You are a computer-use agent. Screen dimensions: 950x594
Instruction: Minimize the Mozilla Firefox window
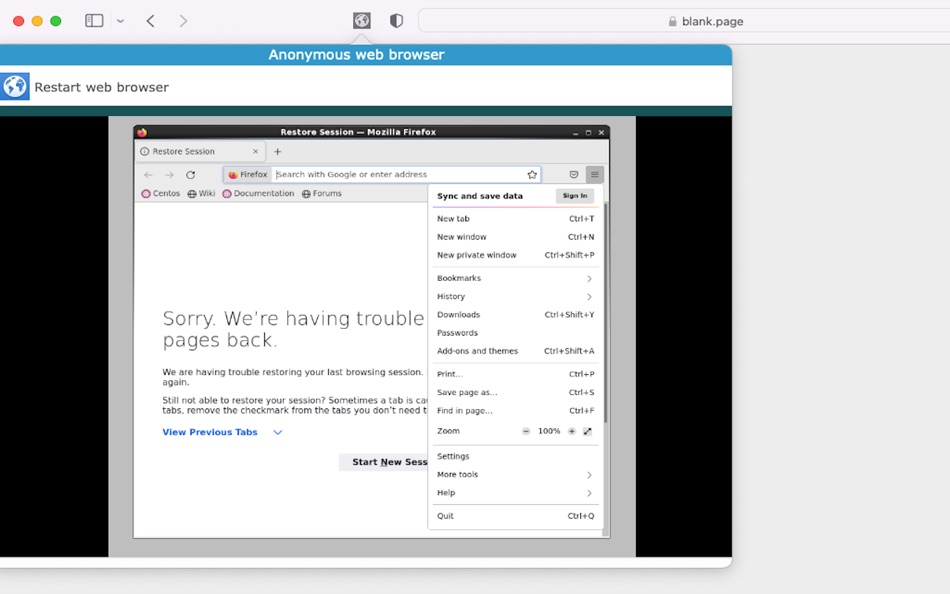[575, 132]
